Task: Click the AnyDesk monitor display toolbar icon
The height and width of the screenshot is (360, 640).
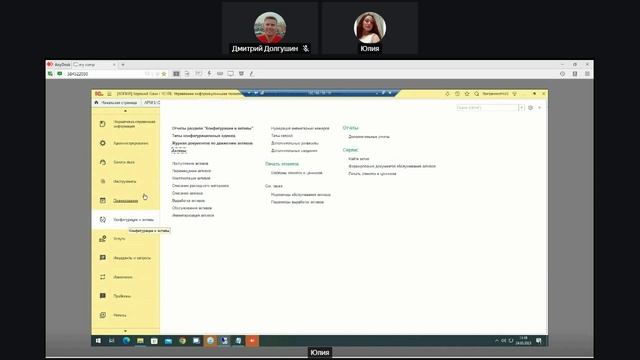Action: [231, 74]
